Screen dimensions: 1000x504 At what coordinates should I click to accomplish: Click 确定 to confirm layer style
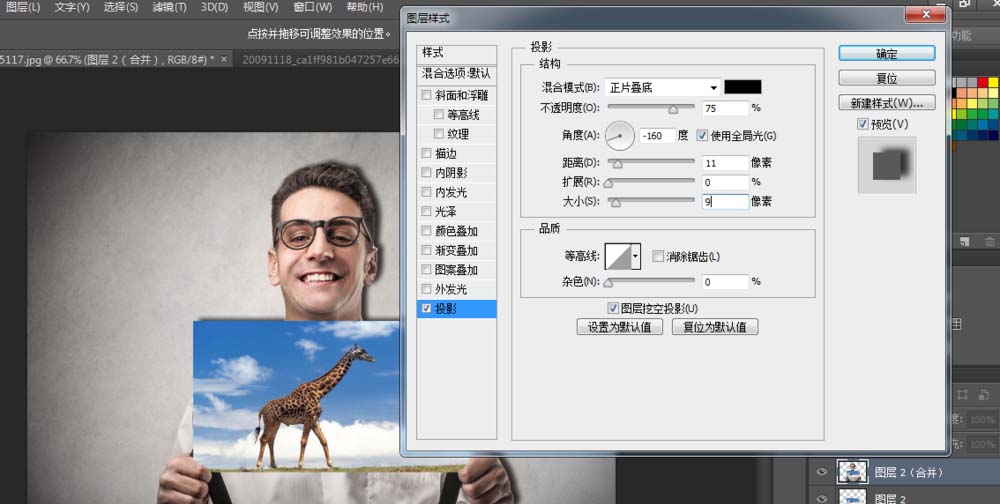pyautogui.click(x=886, y=54)
